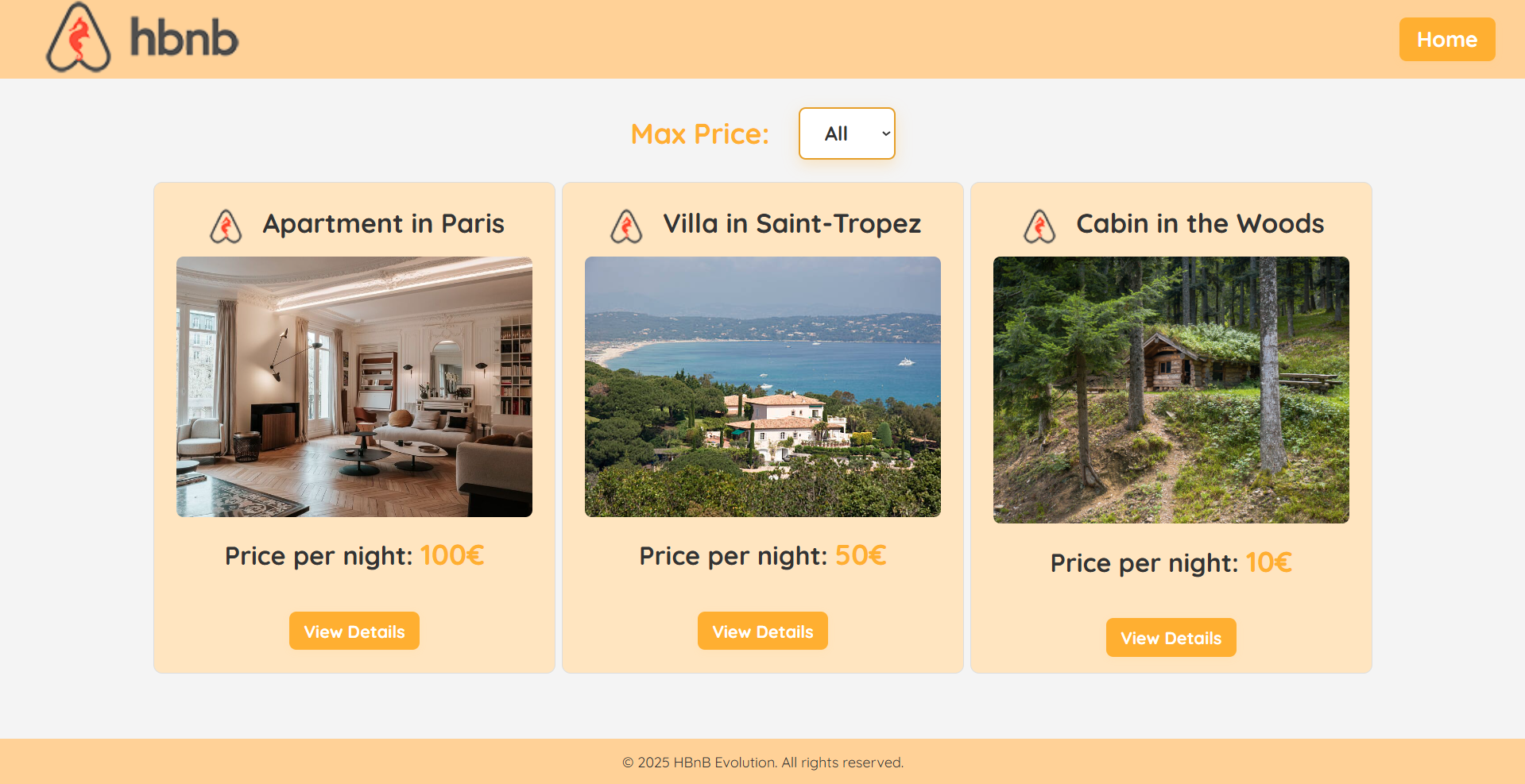Viewport: 1525px width, 784px height.
Task: Click the Home button in the header
Action: click(x=1446, y=40)
